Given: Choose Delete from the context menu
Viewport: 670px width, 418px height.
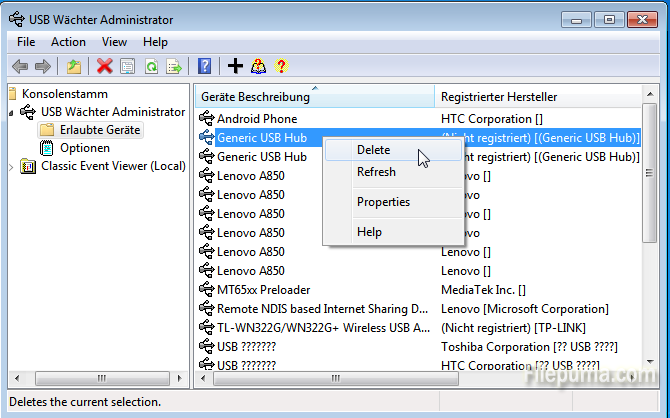Looking at the screenshot, I should tap(373, 150).
